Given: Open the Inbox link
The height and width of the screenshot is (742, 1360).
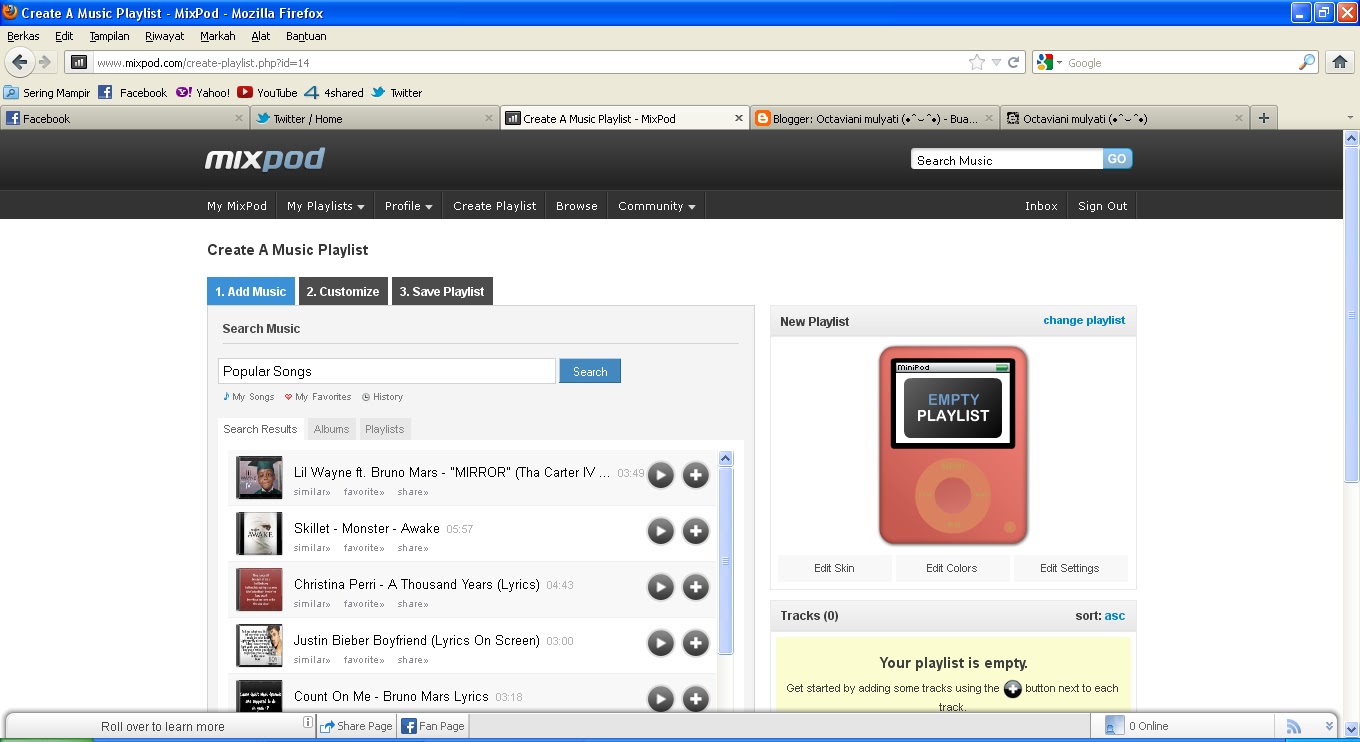Looking at the screenshot, I should (1041, 206).
